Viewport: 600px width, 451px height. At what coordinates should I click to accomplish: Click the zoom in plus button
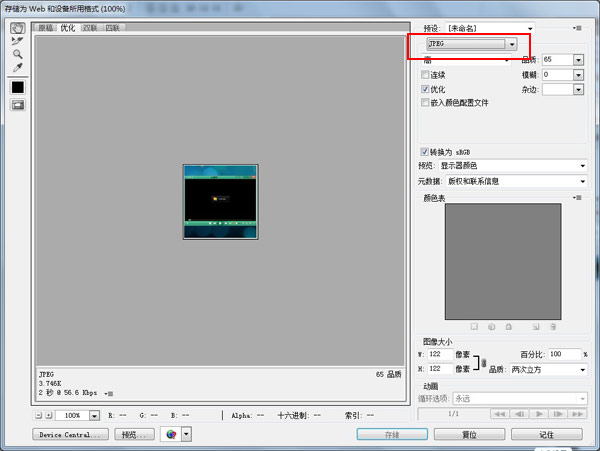click(49, 415)
